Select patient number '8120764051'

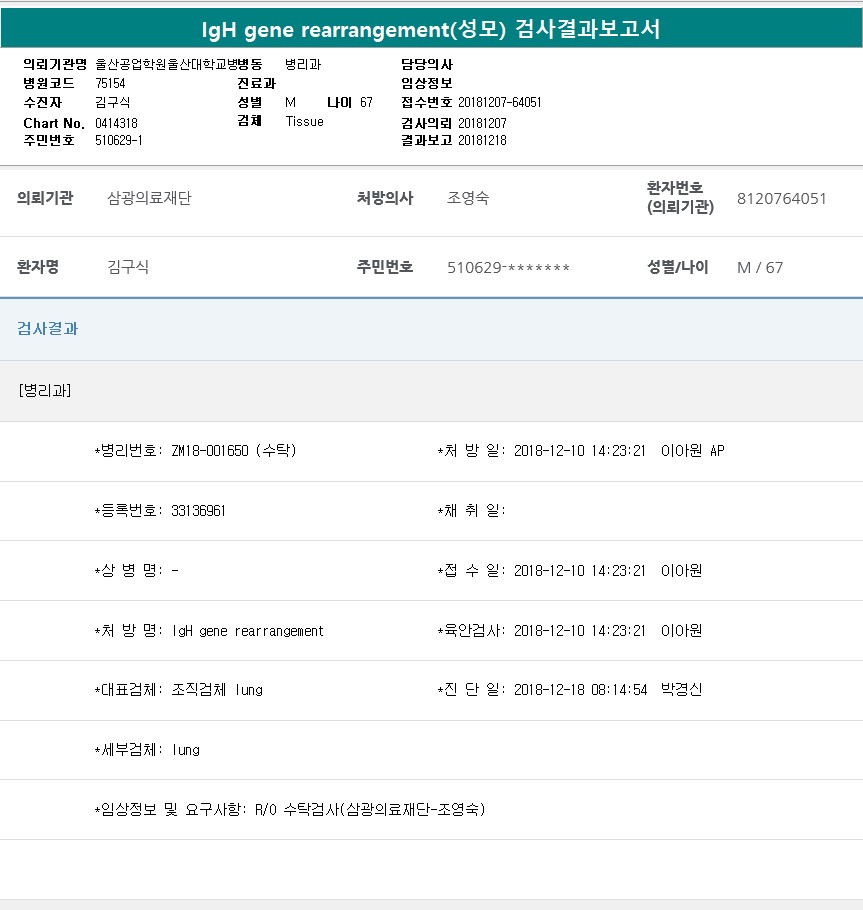(x=781, y=198)
